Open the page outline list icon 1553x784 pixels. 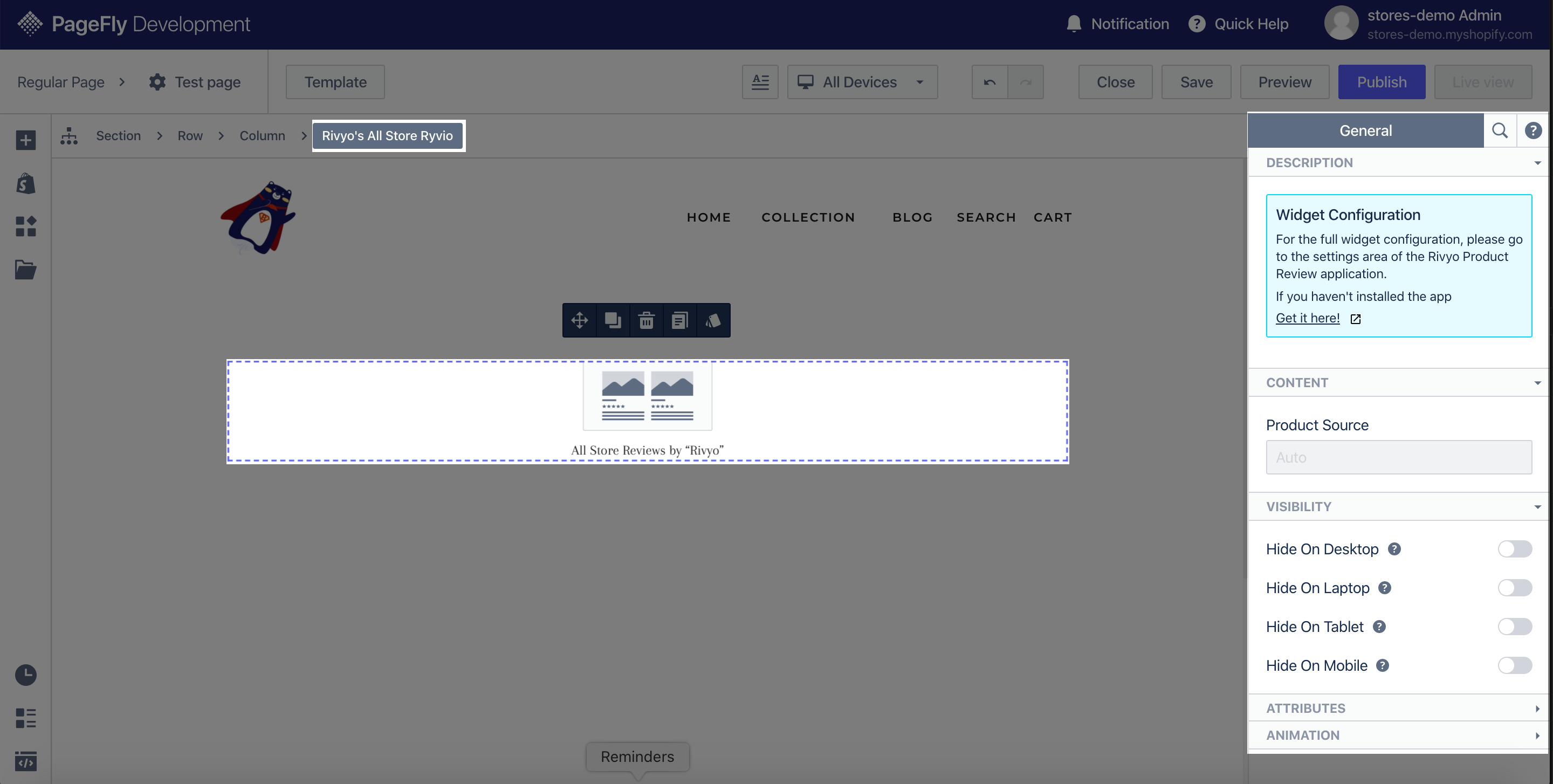coord(25,718)
